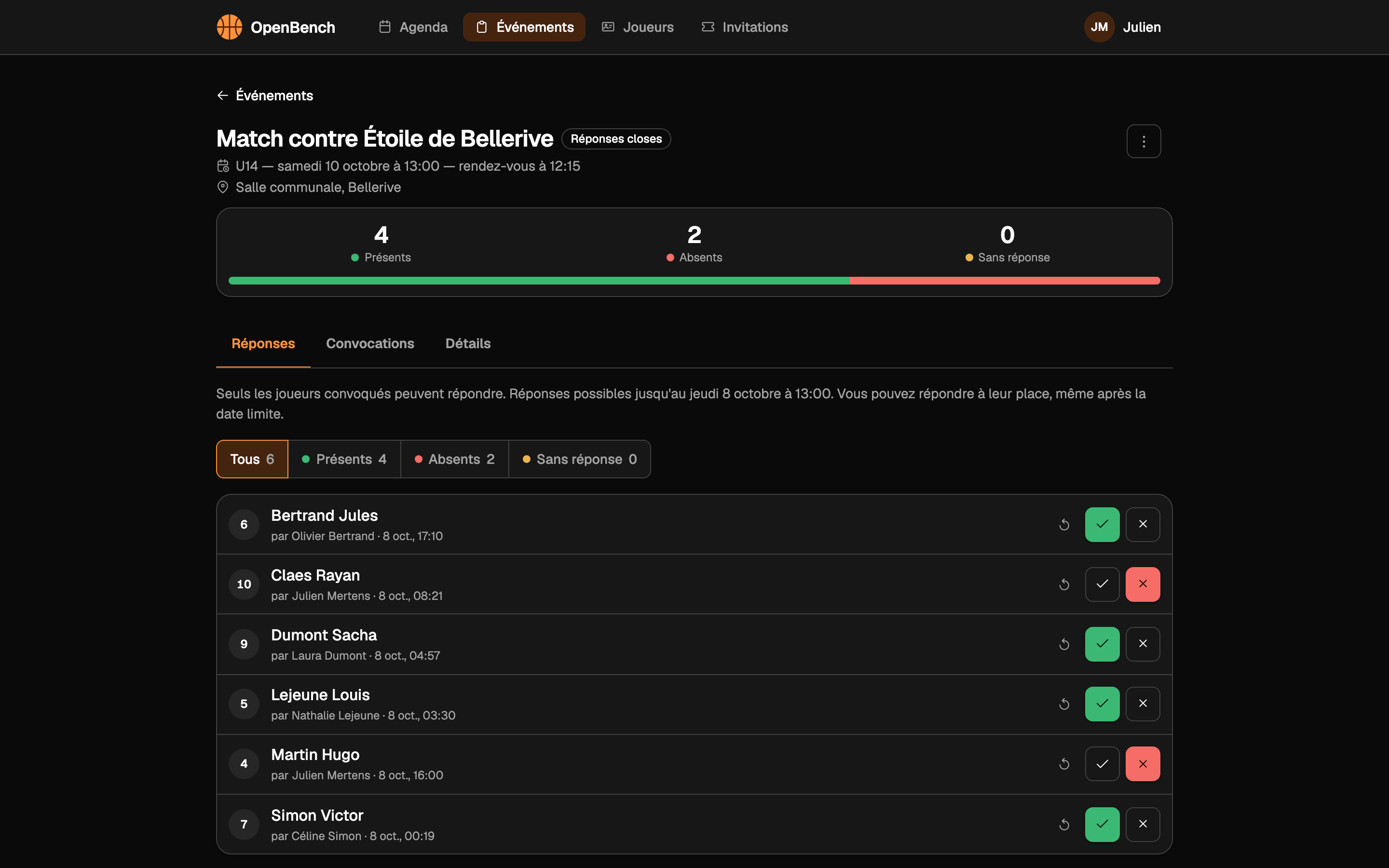Click the Martin Hugo player name

[x=315, y=755]
